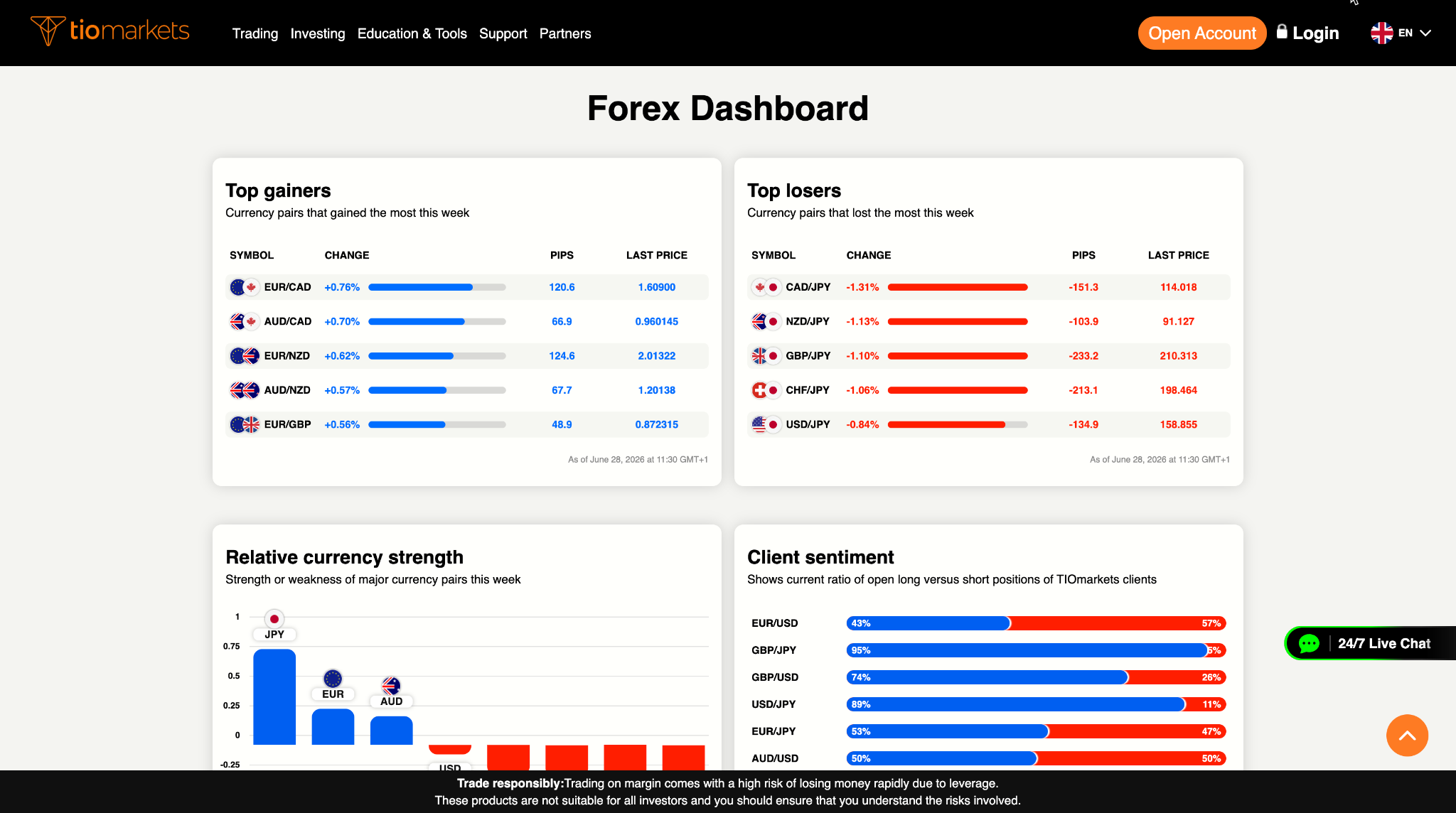The image size is (1456, 813).
Task: Click the tiomarkets logo
Action: tap(110, 31)
